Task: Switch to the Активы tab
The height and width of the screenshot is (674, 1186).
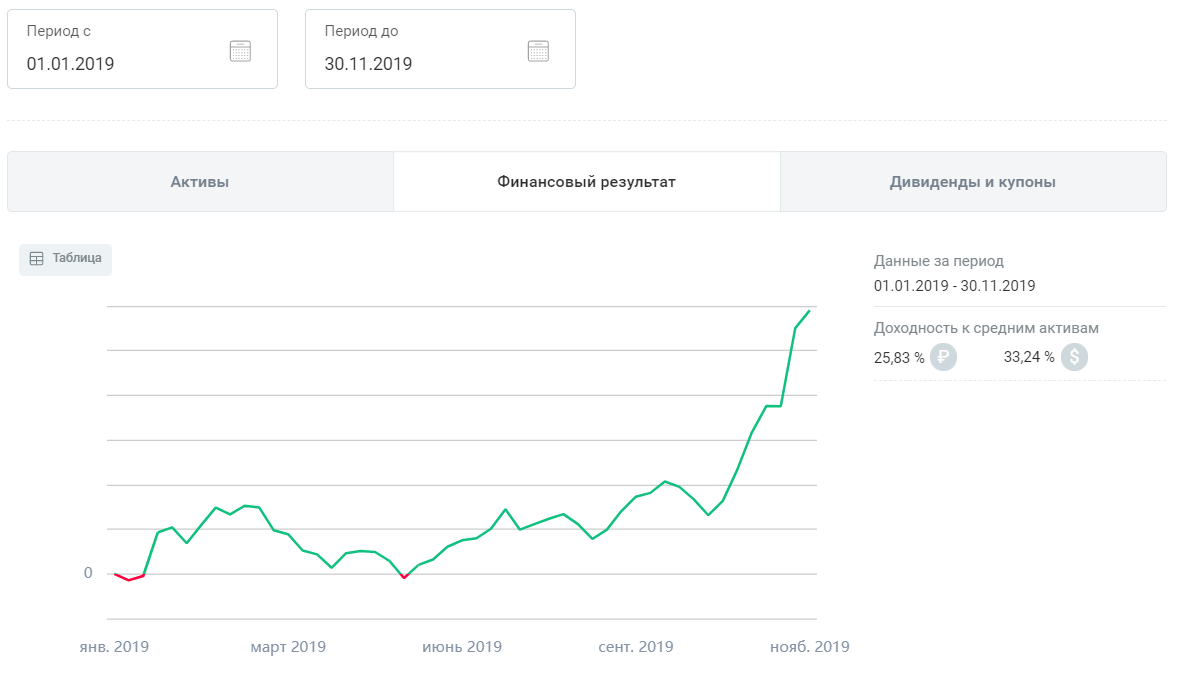Action: point(200,182)
